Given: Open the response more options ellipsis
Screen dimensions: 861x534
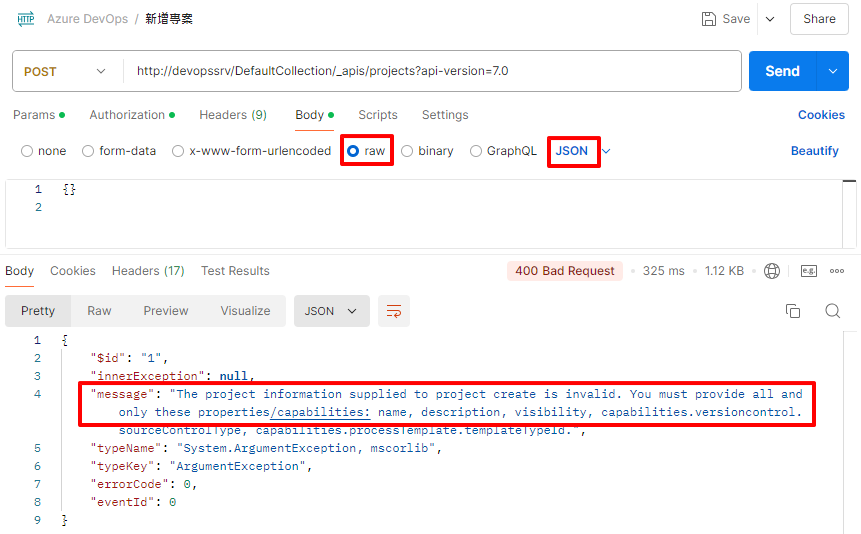Looking at the screenshot, I should coord(837,271).
